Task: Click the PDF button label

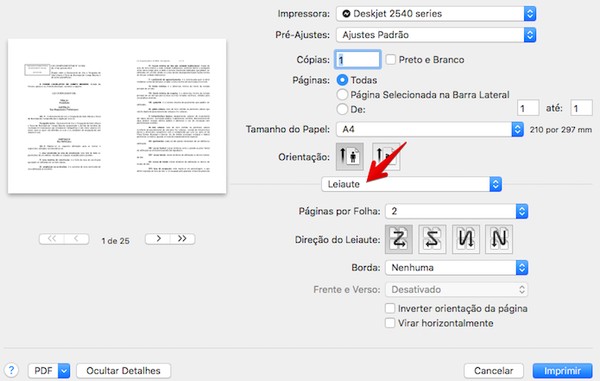Action: point(43,371)
